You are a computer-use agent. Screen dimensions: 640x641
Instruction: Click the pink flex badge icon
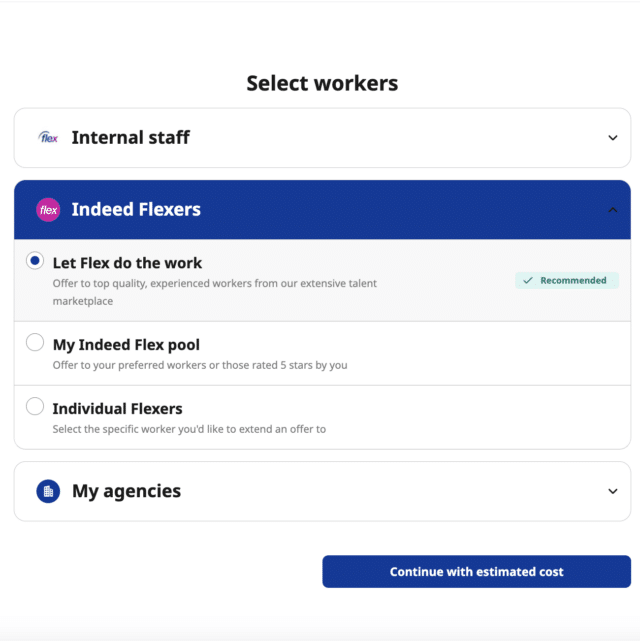[48, 210]
